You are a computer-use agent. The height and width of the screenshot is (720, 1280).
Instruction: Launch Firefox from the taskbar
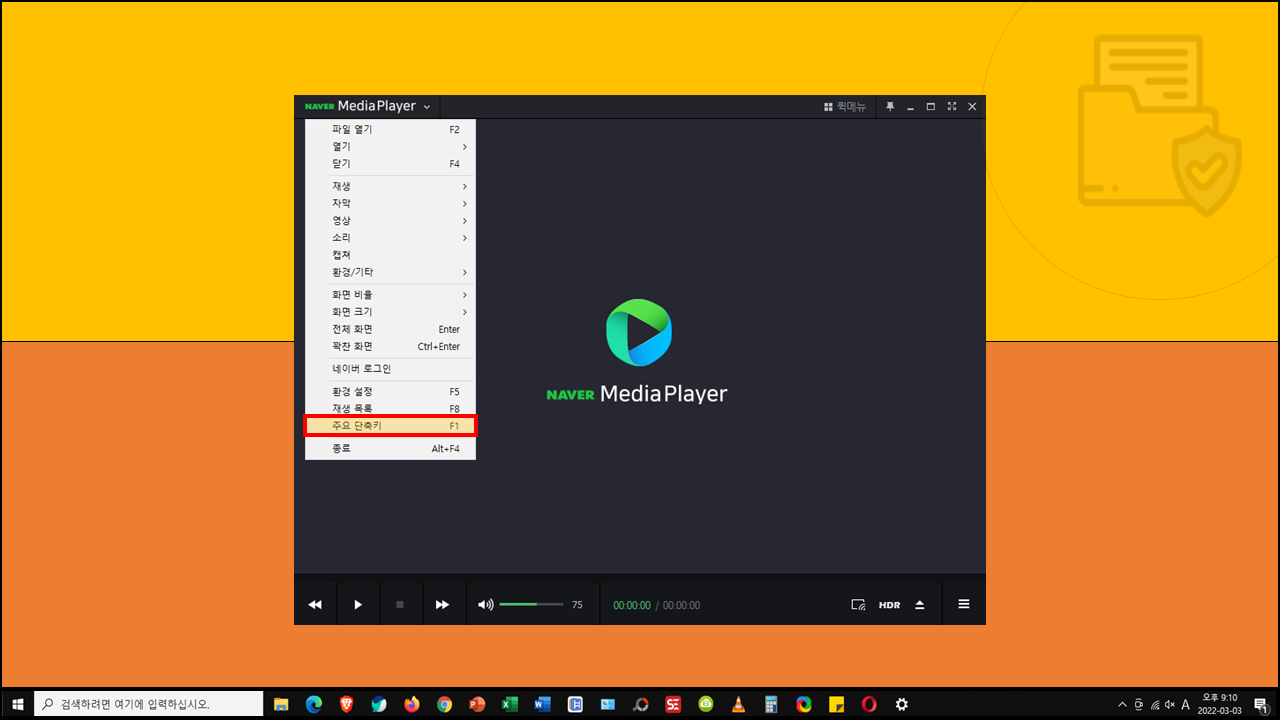coord(412,704)
